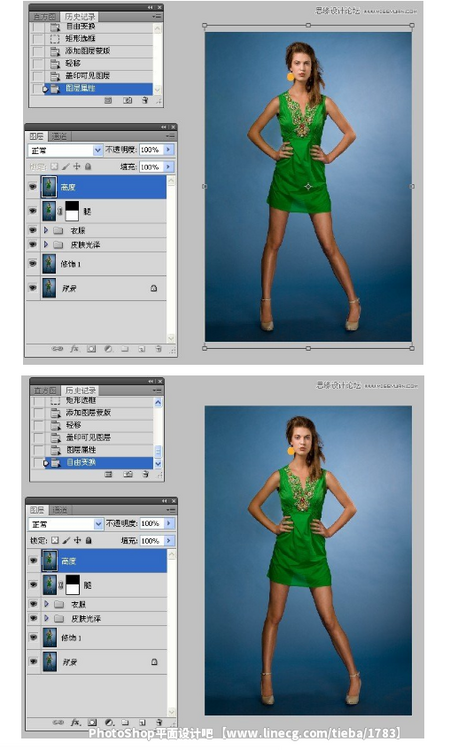Lower screenshot: click lock position icon

coord(77,540)
